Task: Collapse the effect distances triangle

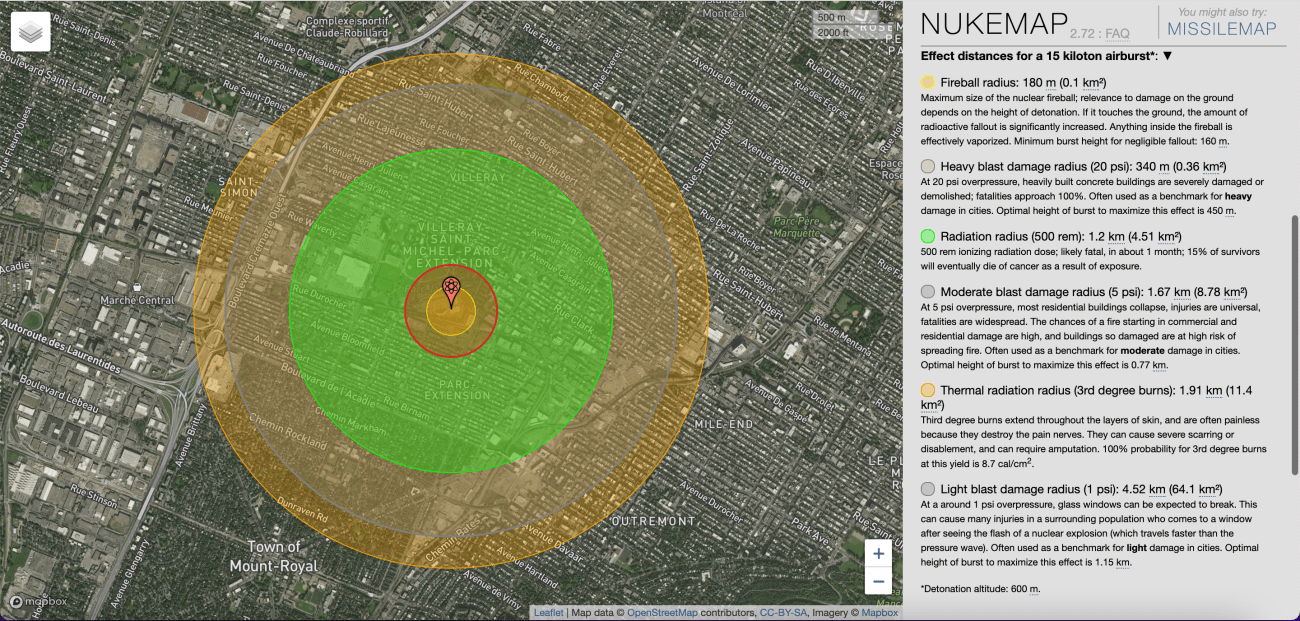Action: [1167, 56]
